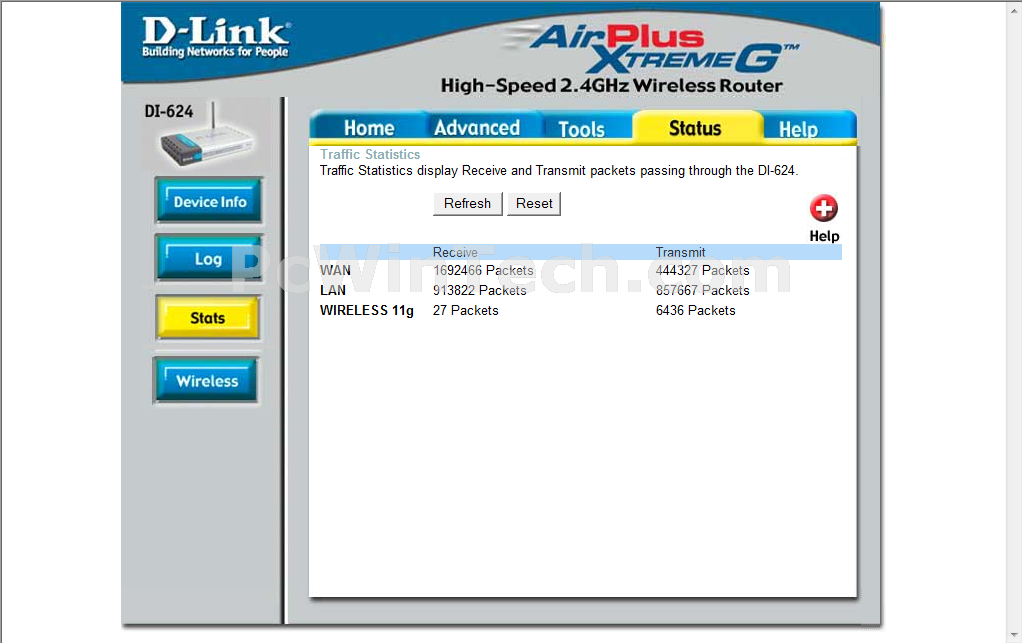Click the Traffic Statistics heading
The image size is (1022, 643).
point(370,154)
